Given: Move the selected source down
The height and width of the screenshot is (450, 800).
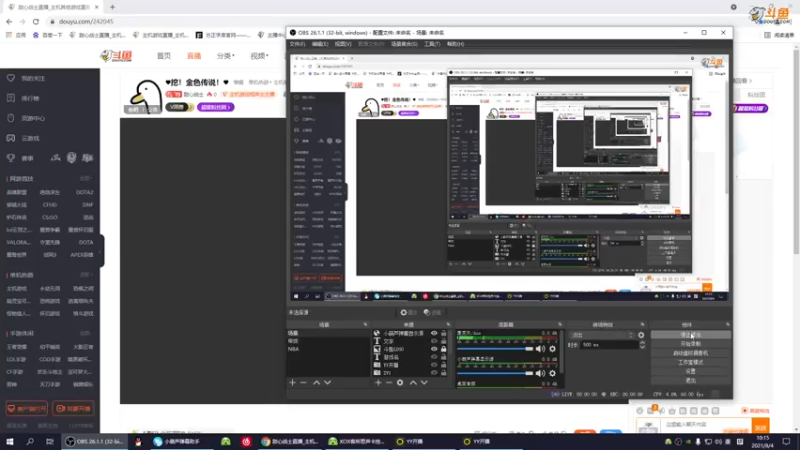Looking at the screenshot, I should coord(424,382).
